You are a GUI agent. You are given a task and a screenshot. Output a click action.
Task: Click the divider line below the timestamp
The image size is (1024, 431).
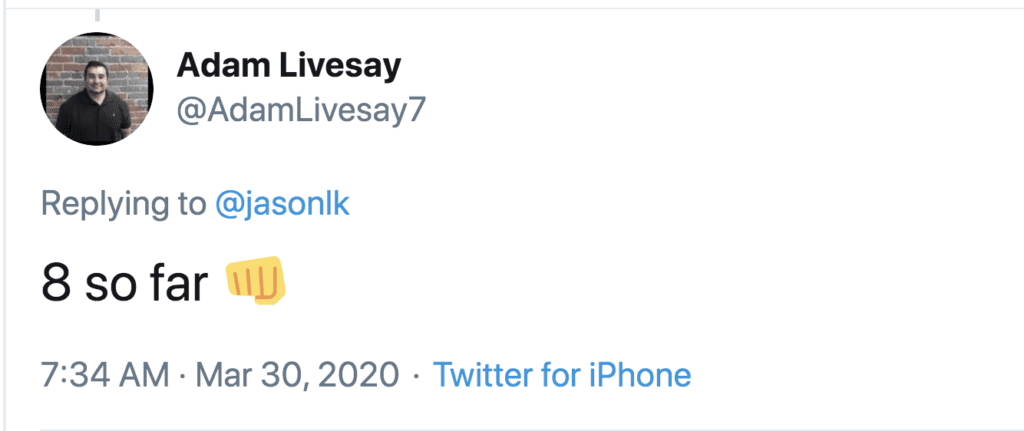500,430
